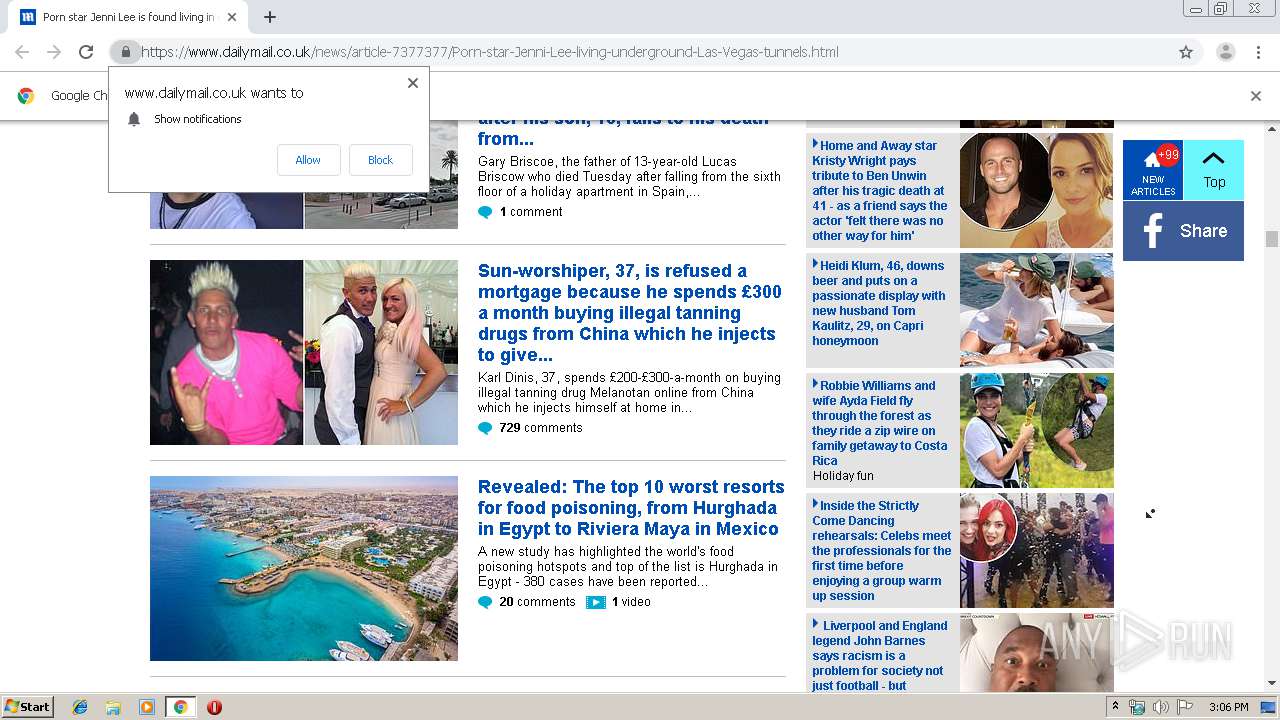The image size is (1280, 720).
Task: Open the Chrome profile avatar
Action: [1225, 52]
